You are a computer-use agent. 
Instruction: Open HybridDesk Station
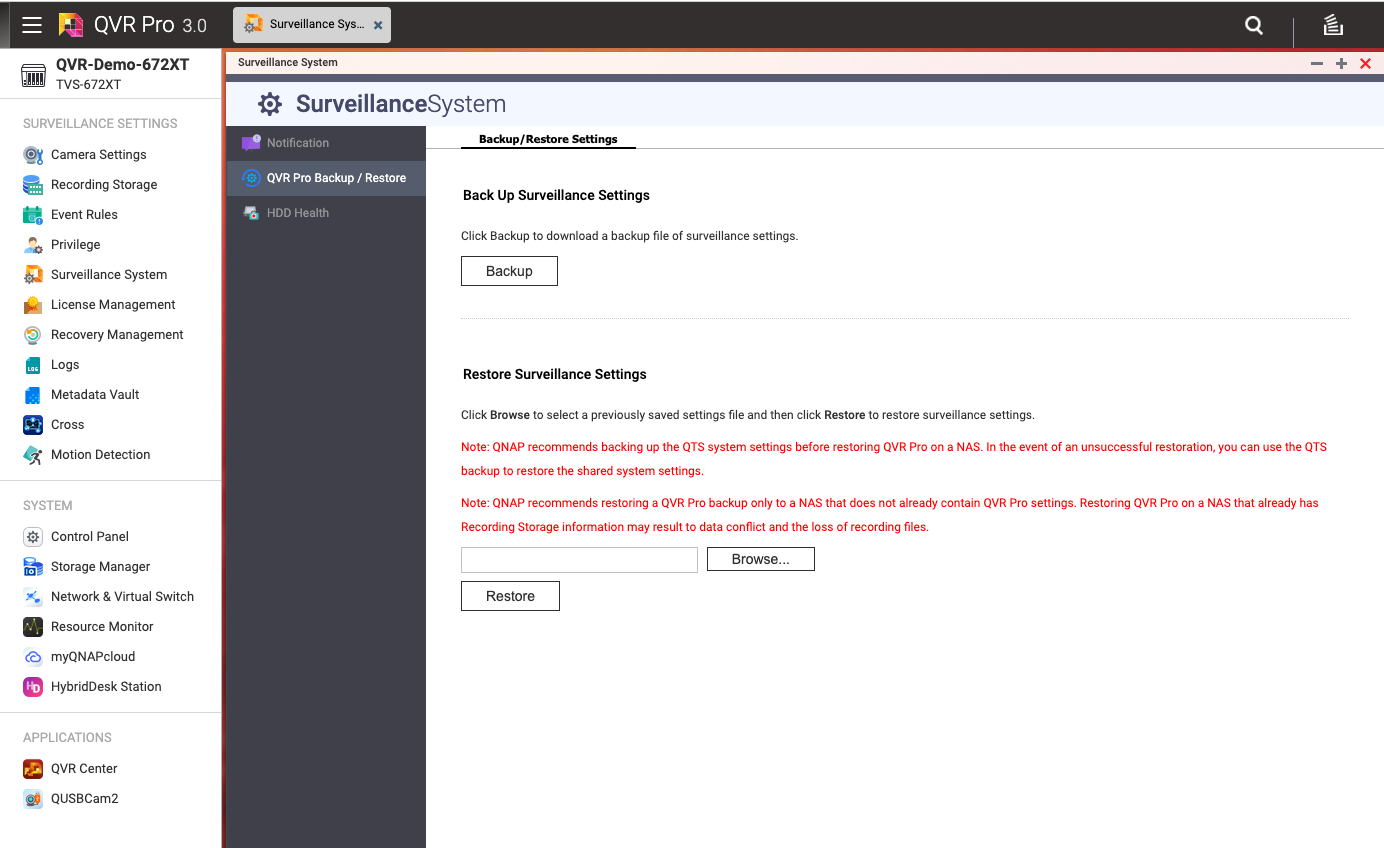click(x=106, y=686)
